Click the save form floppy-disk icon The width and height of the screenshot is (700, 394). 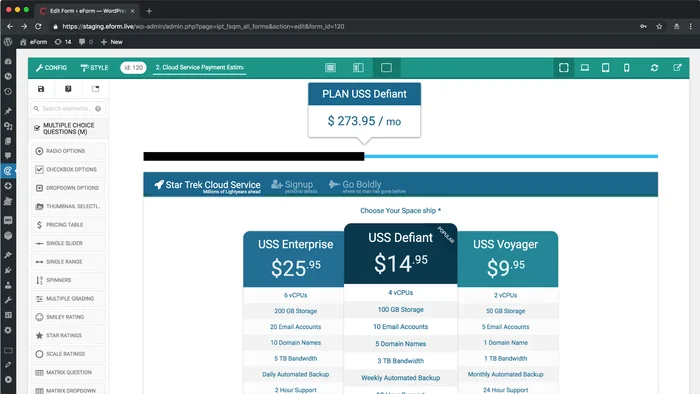41,89
